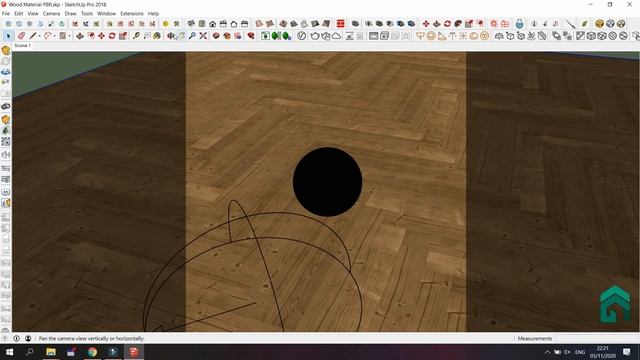Activate the Push/Pull tool

(x=80, y=36)
